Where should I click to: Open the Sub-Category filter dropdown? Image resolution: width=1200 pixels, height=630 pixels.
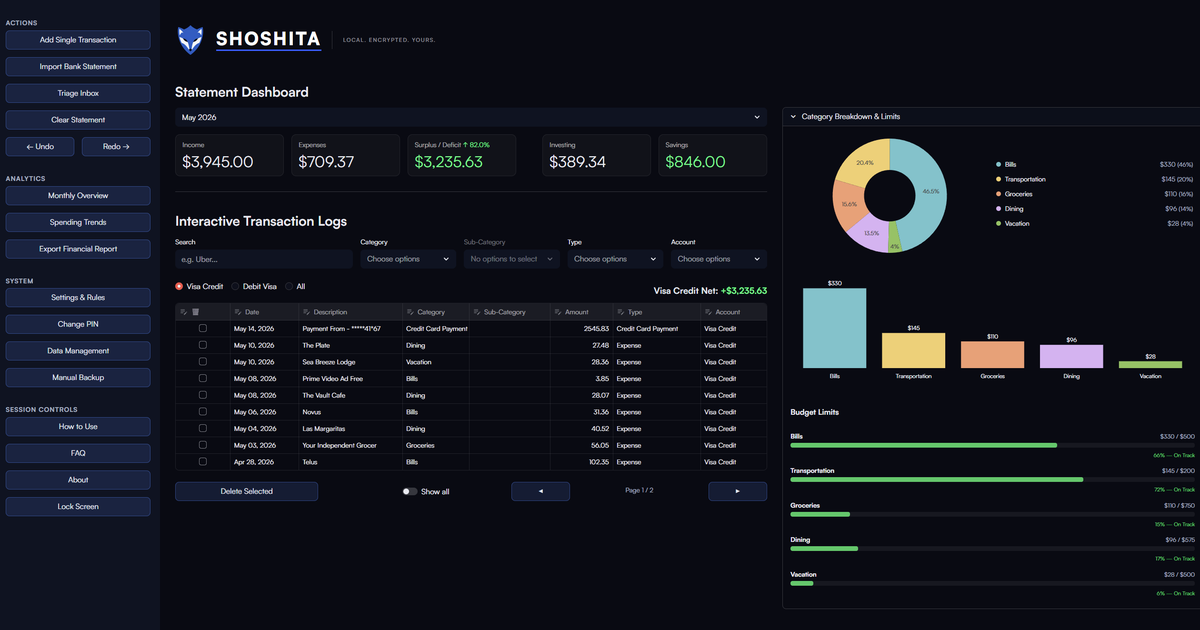pyautogui.click(x=512, y=259)
